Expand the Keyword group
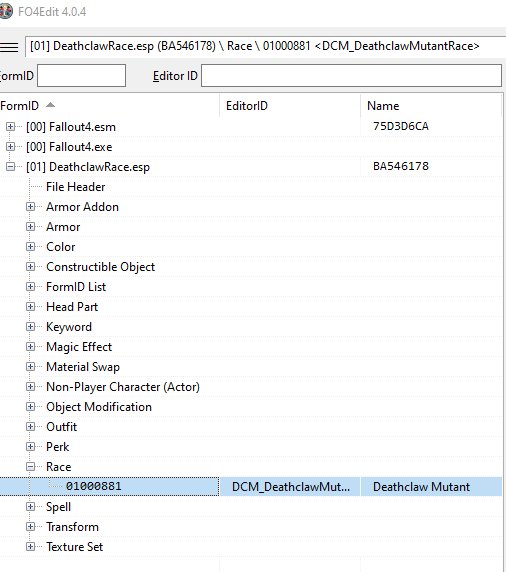The height and width of the screenshot is (572, 506). 31,326
